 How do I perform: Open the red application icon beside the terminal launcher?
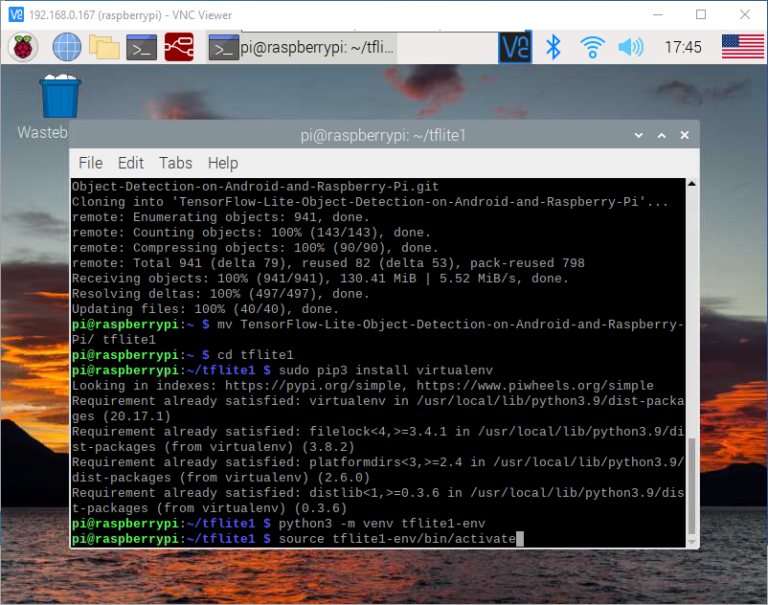point(179,47)
